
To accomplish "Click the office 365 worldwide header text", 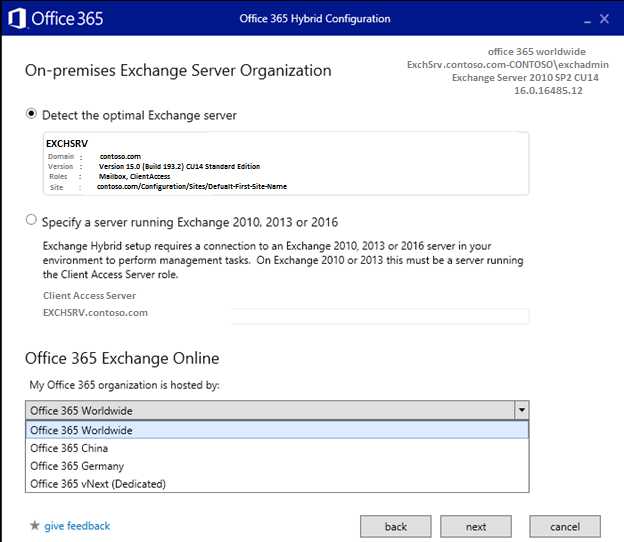I will [536, 52].
